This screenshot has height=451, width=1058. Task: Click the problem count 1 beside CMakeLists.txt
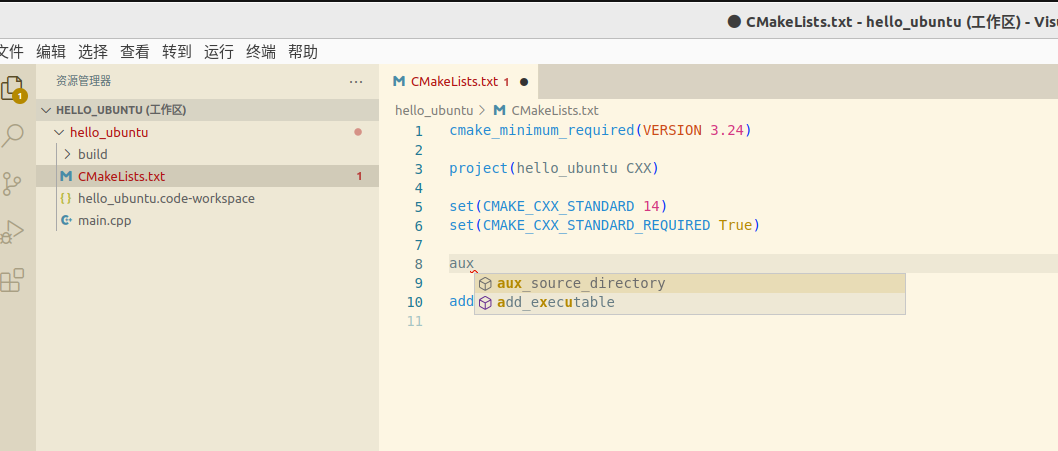click(x=359, y=176)
